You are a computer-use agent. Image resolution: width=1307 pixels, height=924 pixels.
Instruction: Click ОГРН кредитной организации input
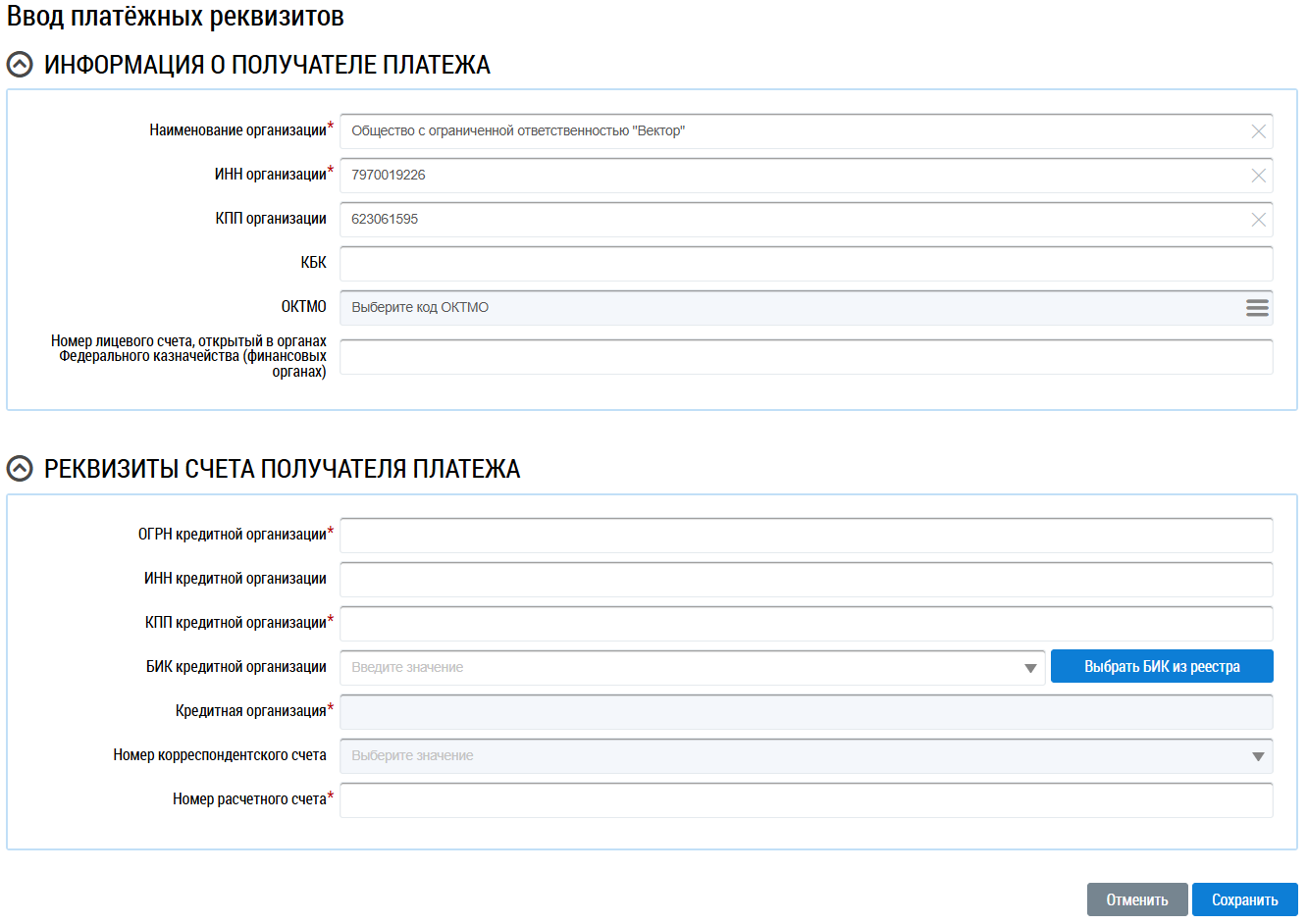[x=805, y=536]
